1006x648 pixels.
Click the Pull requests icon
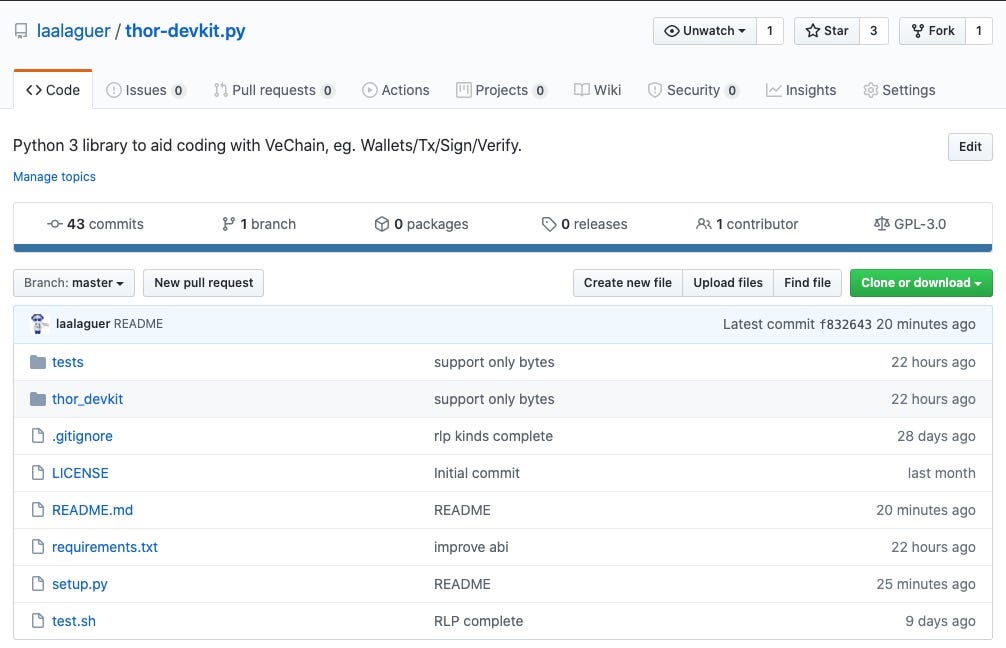(221, 90)
